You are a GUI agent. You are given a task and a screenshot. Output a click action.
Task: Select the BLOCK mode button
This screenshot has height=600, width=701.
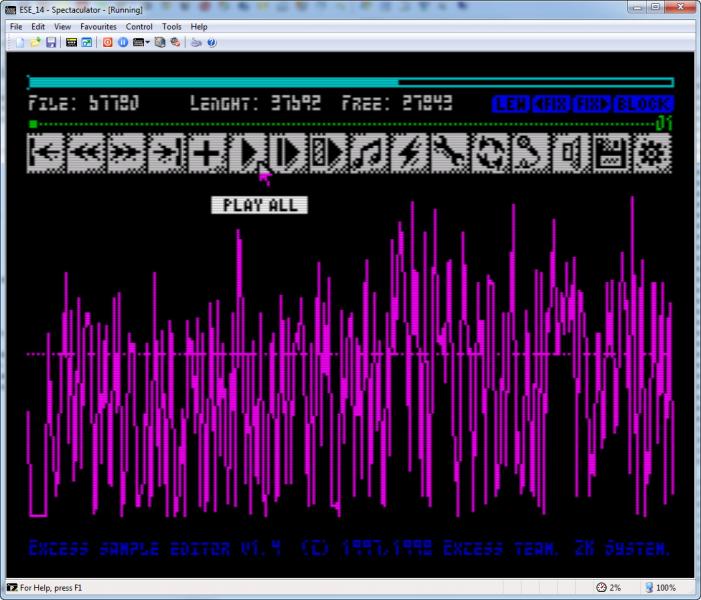click(644, 104)
